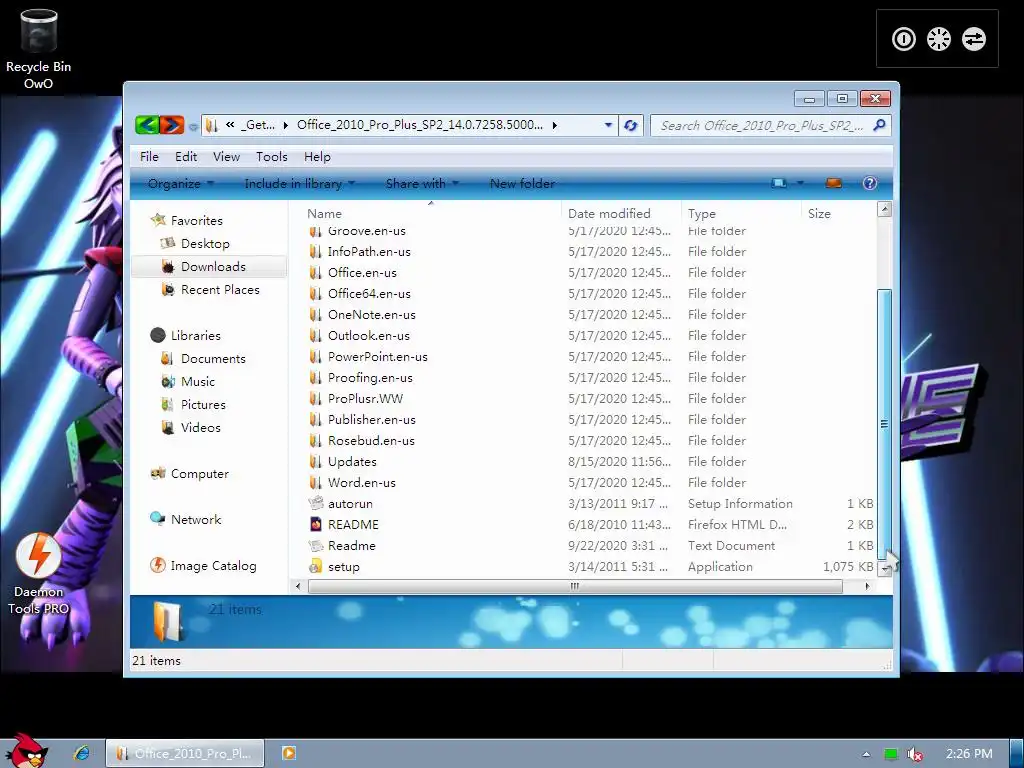Show the preview pane icon
The width and height of the screenshot is (1024, 768).
[833, 184]
